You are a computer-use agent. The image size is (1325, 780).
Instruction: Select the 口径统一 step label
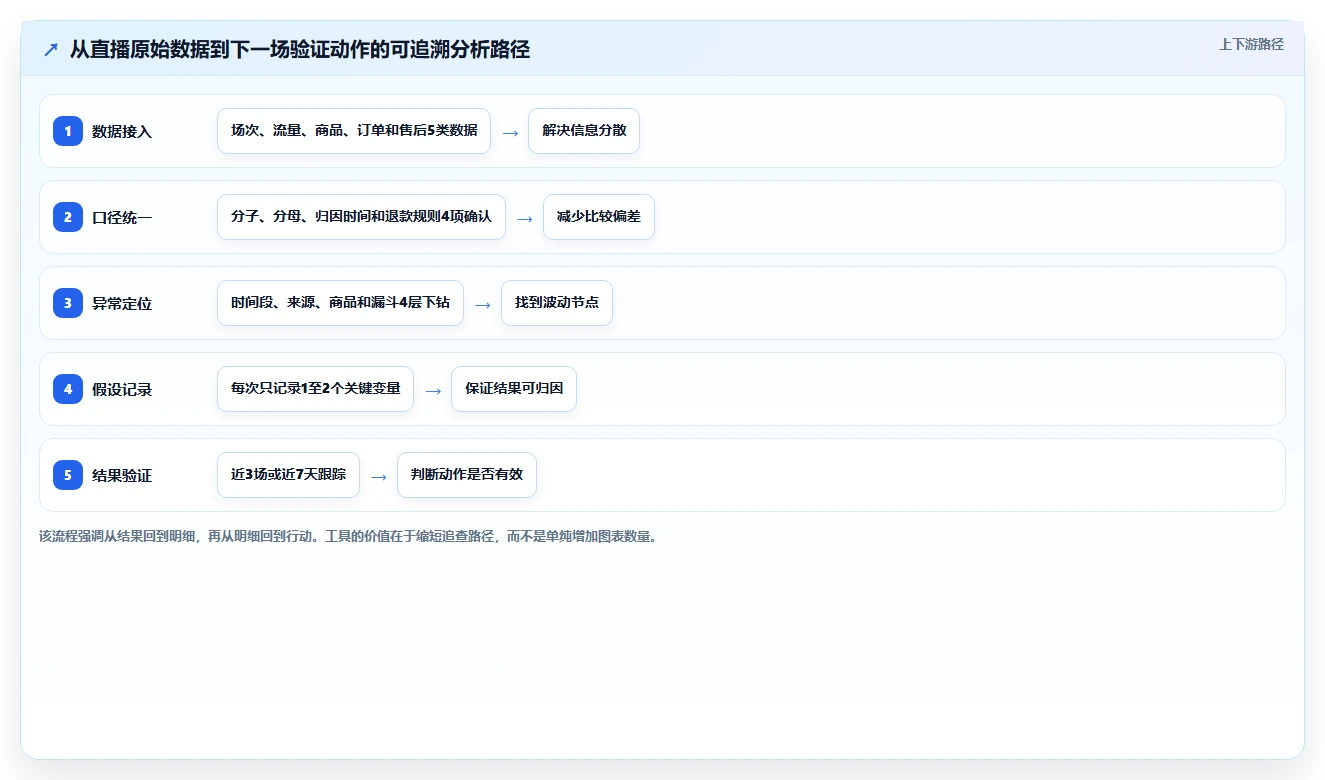pyautogui.click(x=122, y=217)
